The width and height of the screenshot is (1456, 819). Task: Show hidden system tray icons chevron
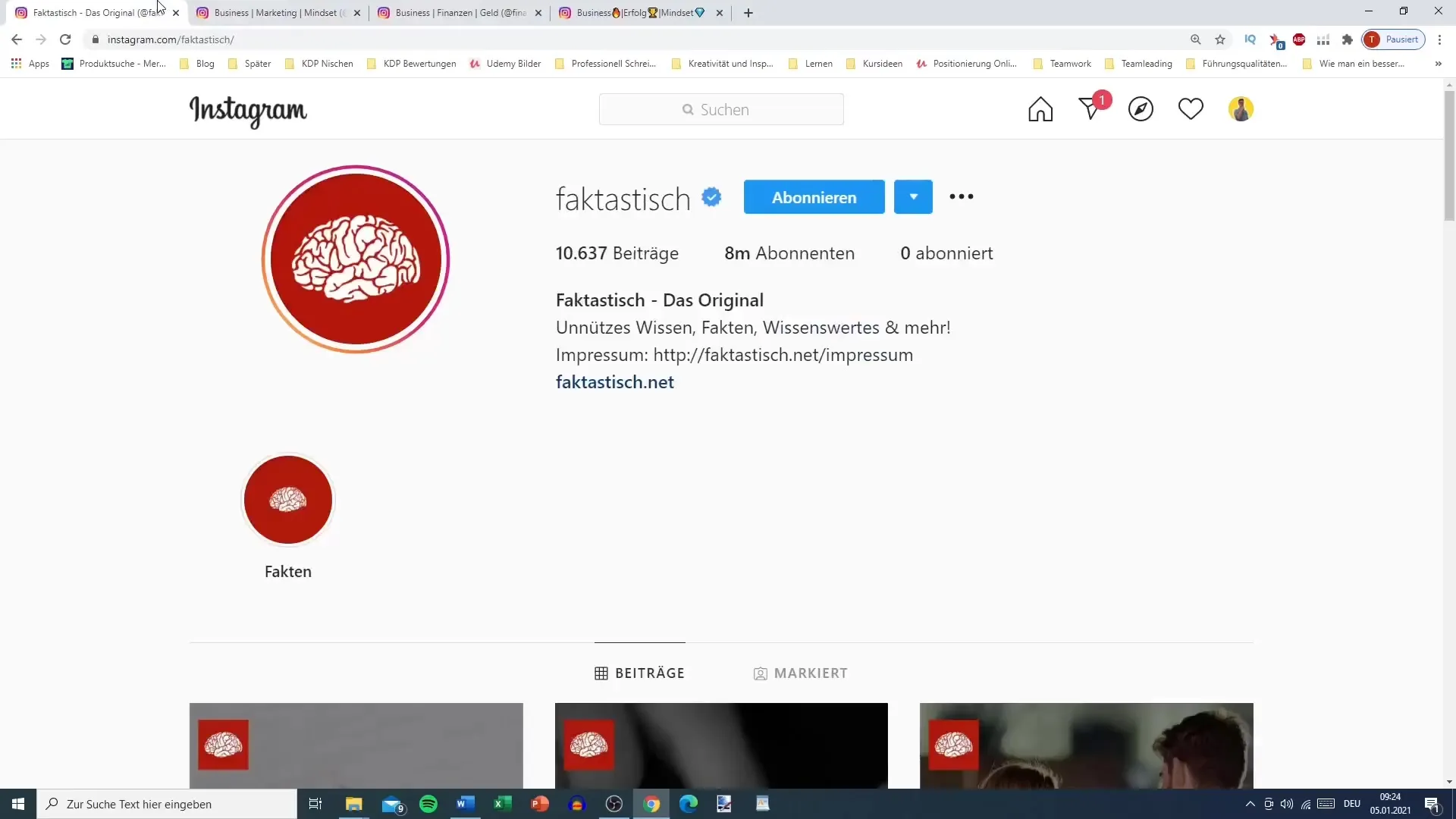1250,804
